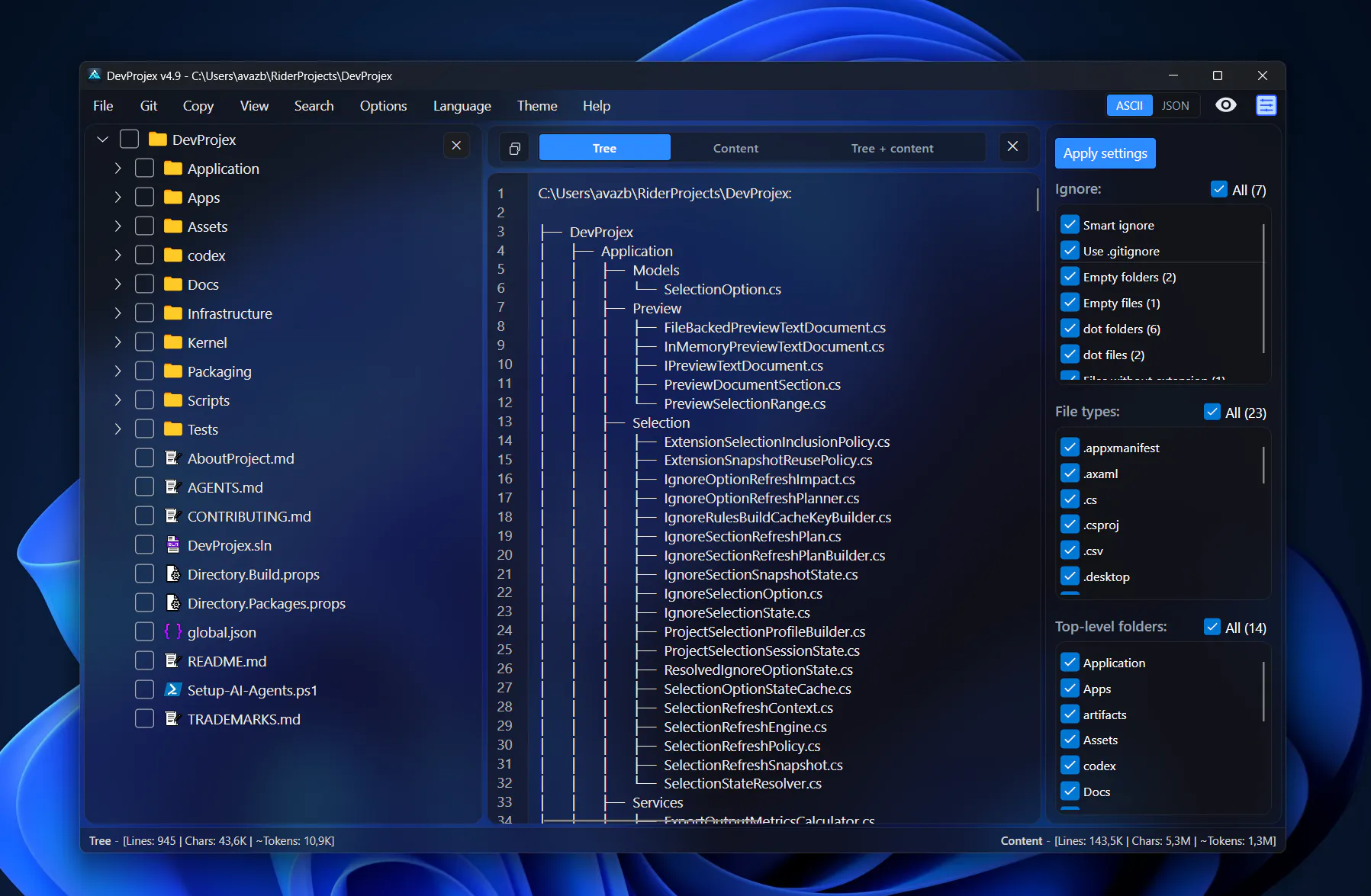Collapse the DevProjex root node
The height and width of the screenshot is (896, 1371).
tap(103, 139)
